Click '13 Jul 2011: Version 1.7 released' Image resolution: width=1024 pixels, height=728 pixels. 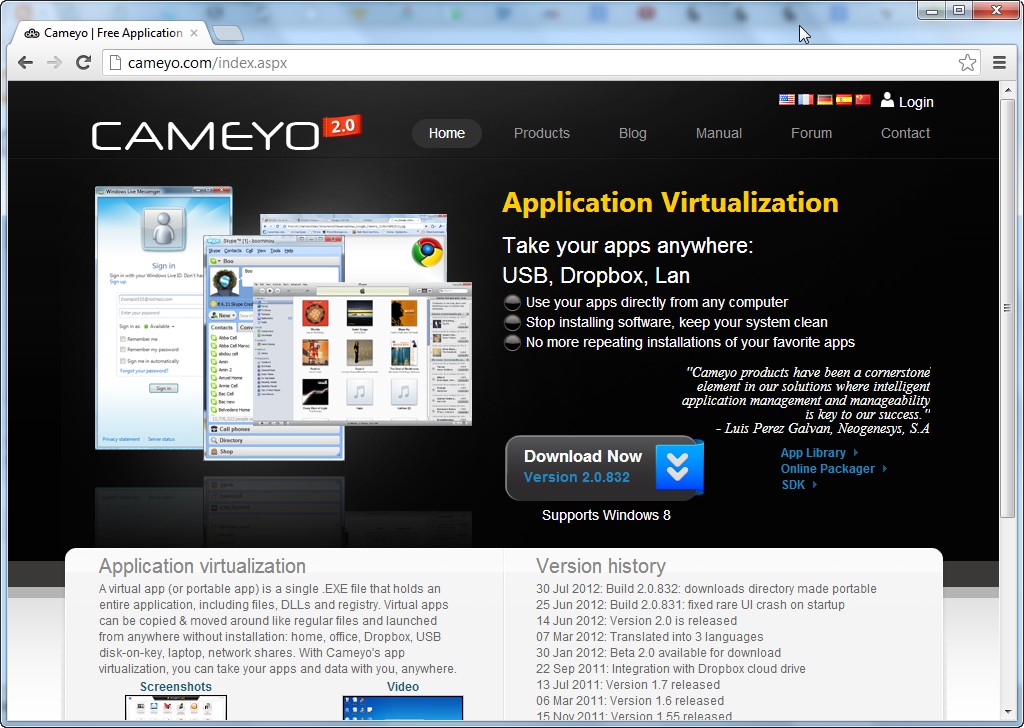628,684
